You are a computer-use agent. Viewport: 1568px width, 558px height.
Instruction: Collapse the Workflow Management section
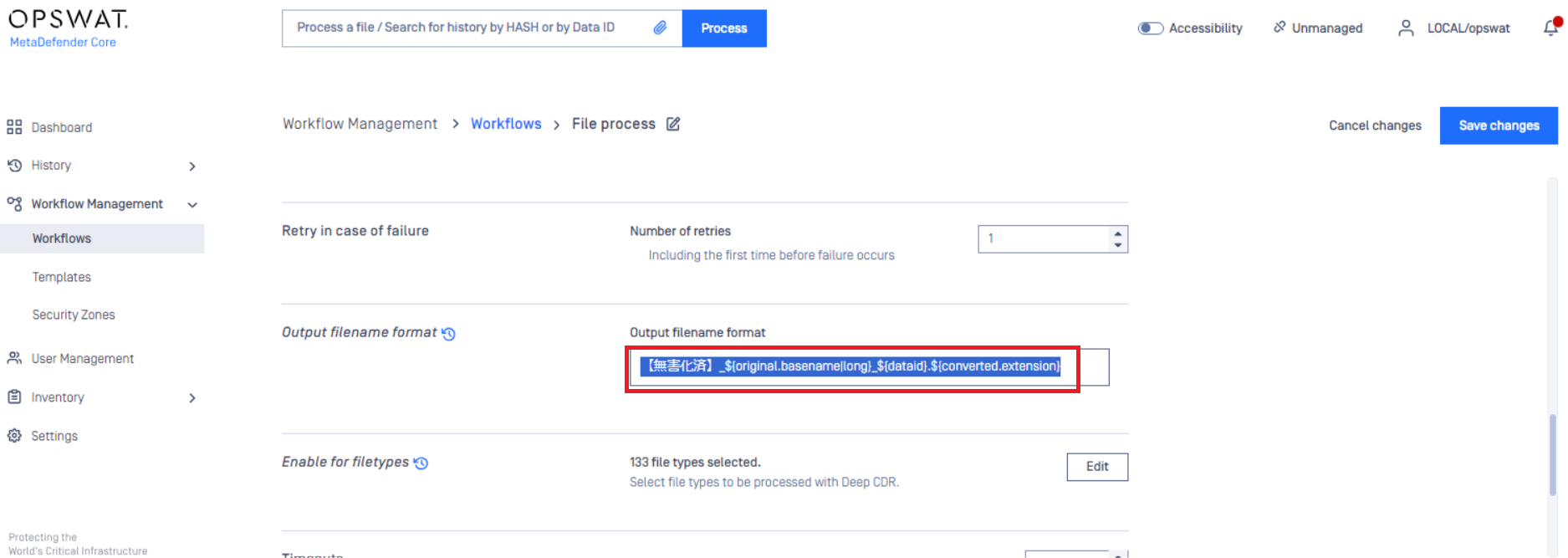192,204
